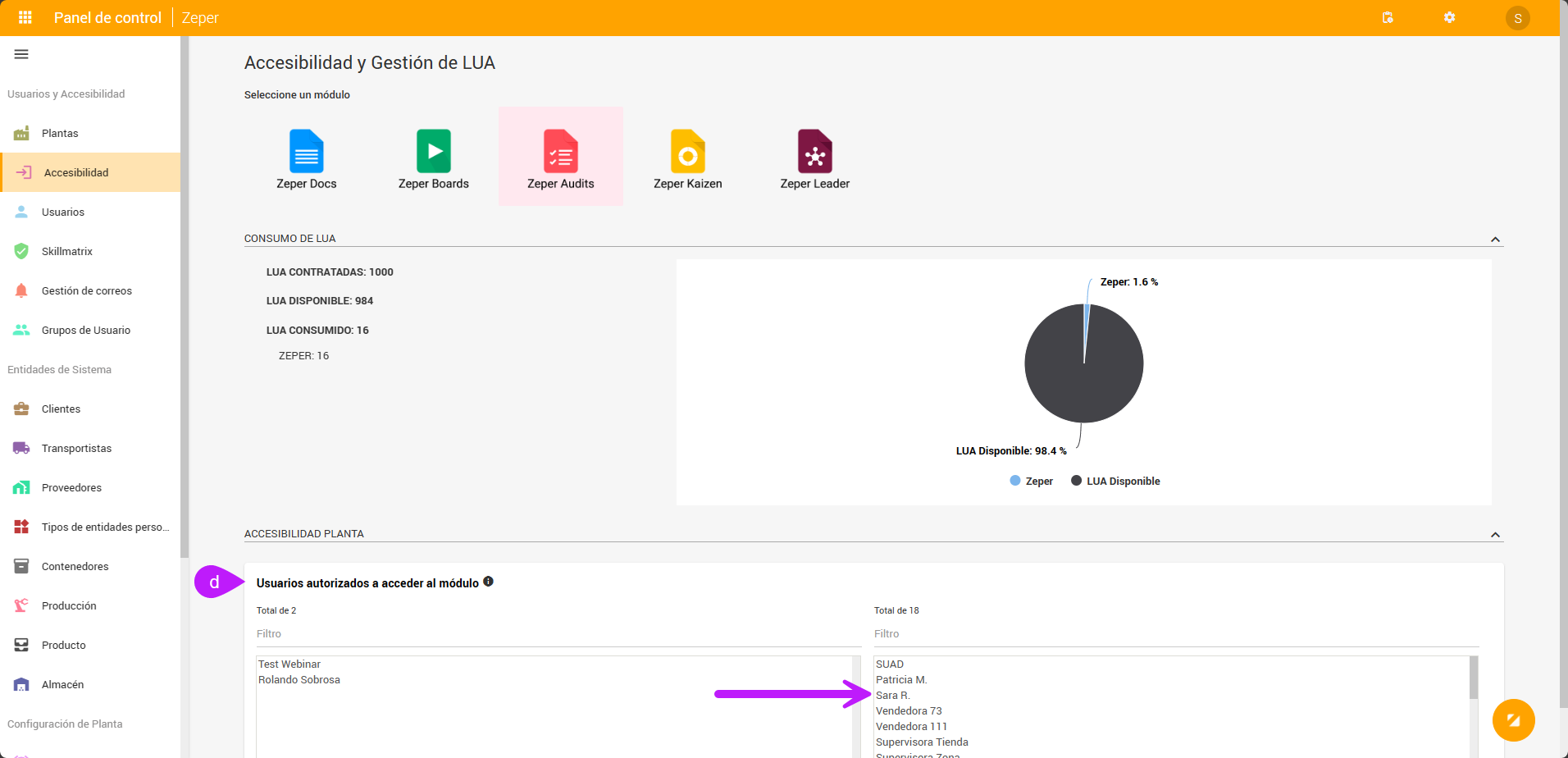1568x758 pixels.
Task: Click the Zeper: 1.6 % chart label
Action: 1129,282
